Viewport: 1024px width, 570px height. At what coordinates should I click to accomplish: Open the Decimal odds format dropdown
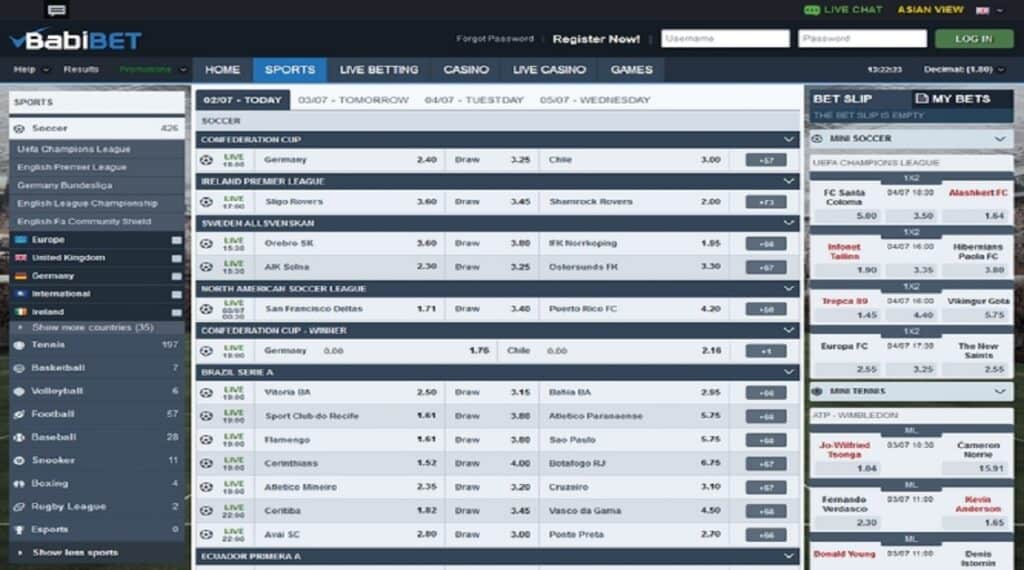point(964,69)
